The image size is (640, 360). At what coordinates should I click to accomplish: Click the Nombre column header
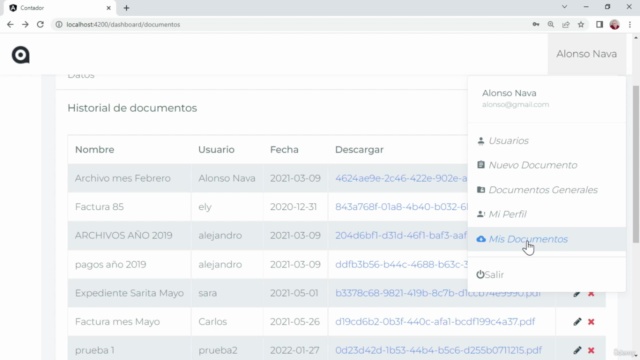(x=95, y=150)
